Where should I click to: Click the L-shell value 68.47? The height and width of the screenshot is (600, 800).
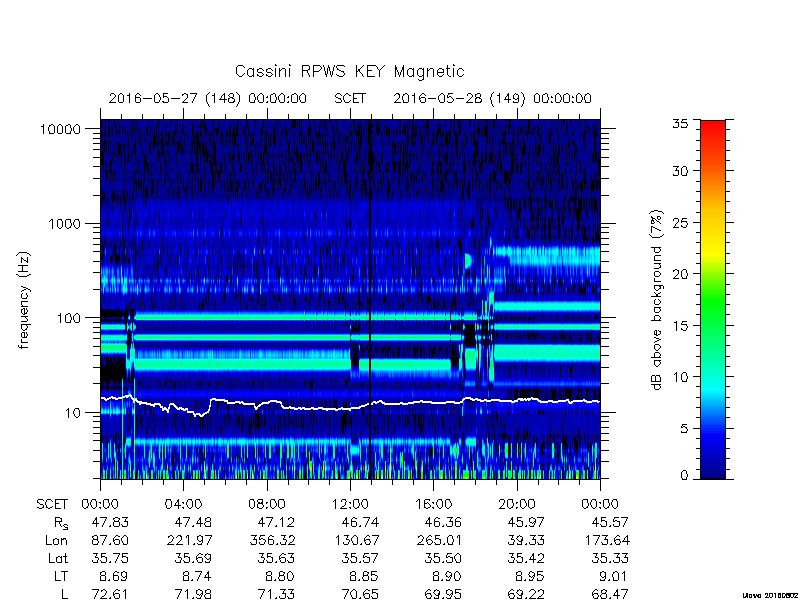click(x=610, y=594)
